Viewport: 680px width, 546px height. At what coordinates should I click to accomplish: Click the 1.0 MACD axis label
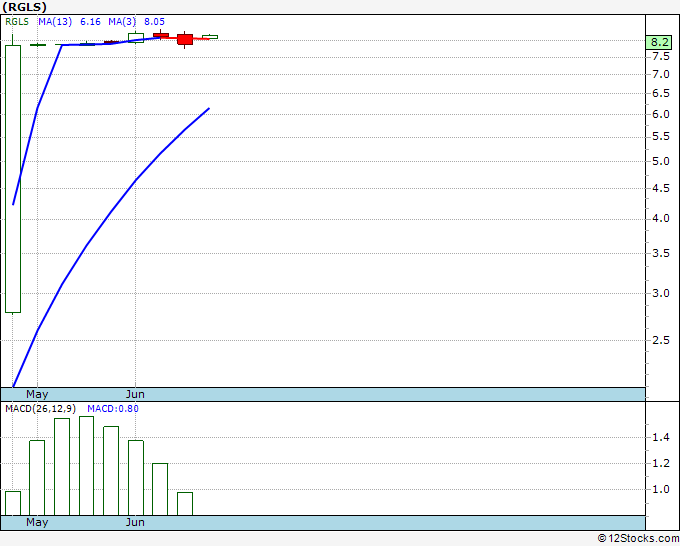click(x=661, y=490)
